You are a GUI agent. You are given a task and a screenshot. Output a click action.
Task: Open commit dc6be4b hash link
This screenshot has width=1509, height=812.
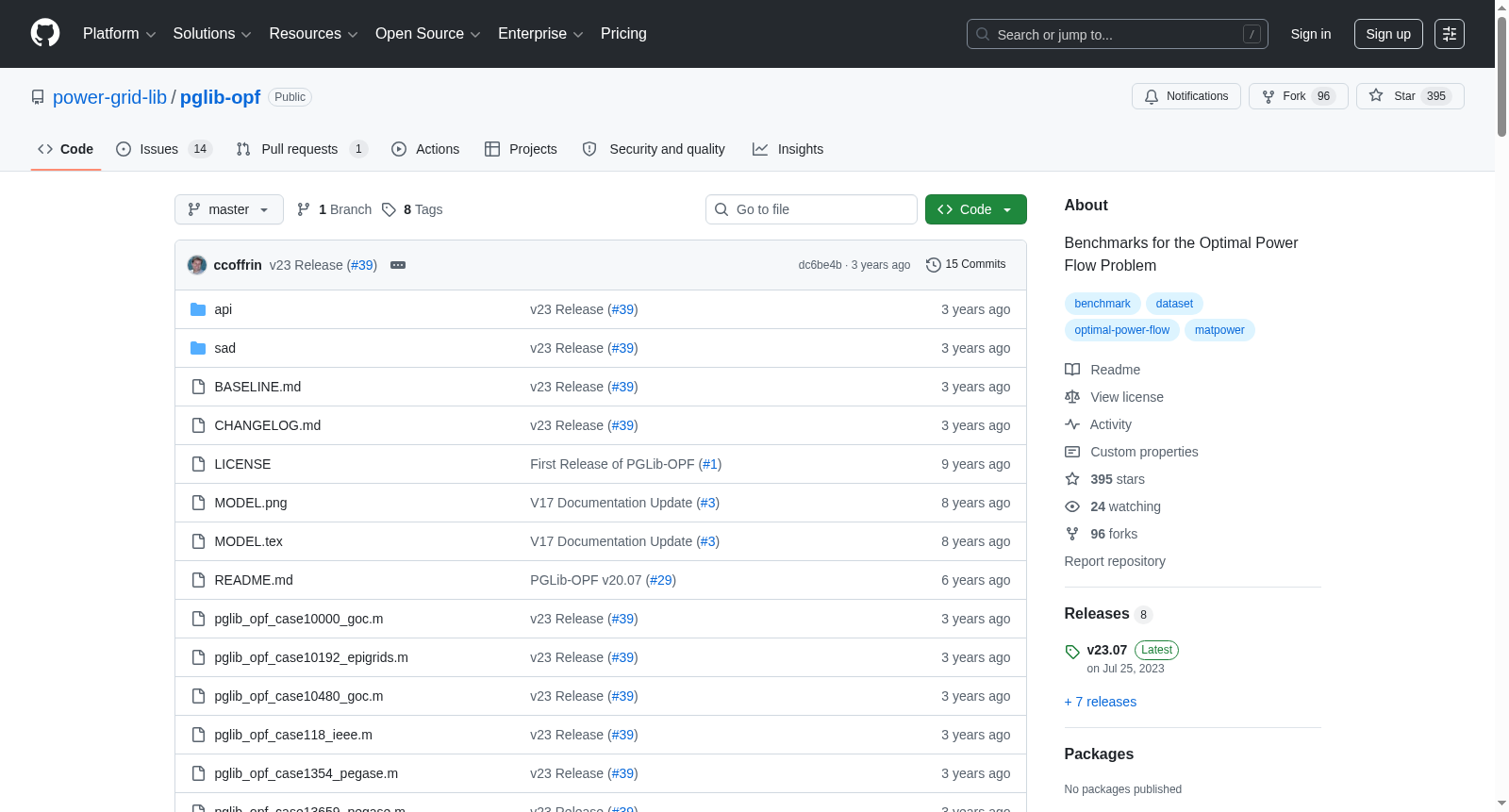pyautogui.click(x=821, y=265)
